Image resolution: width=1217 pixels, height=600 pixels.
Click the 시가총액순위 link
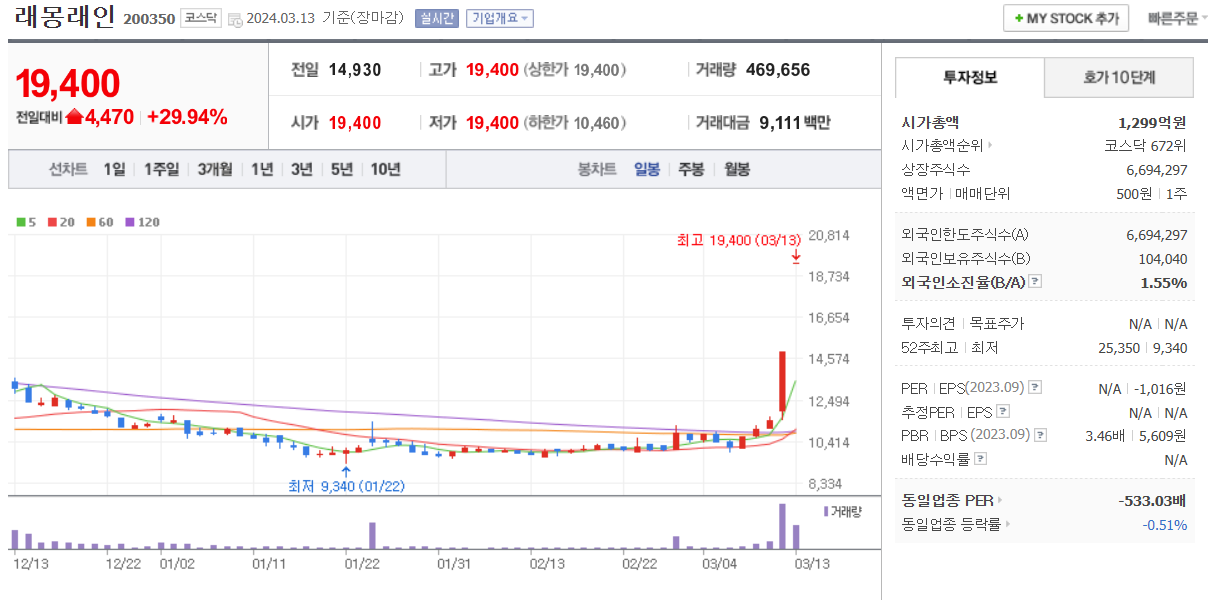tap(942, 146)
